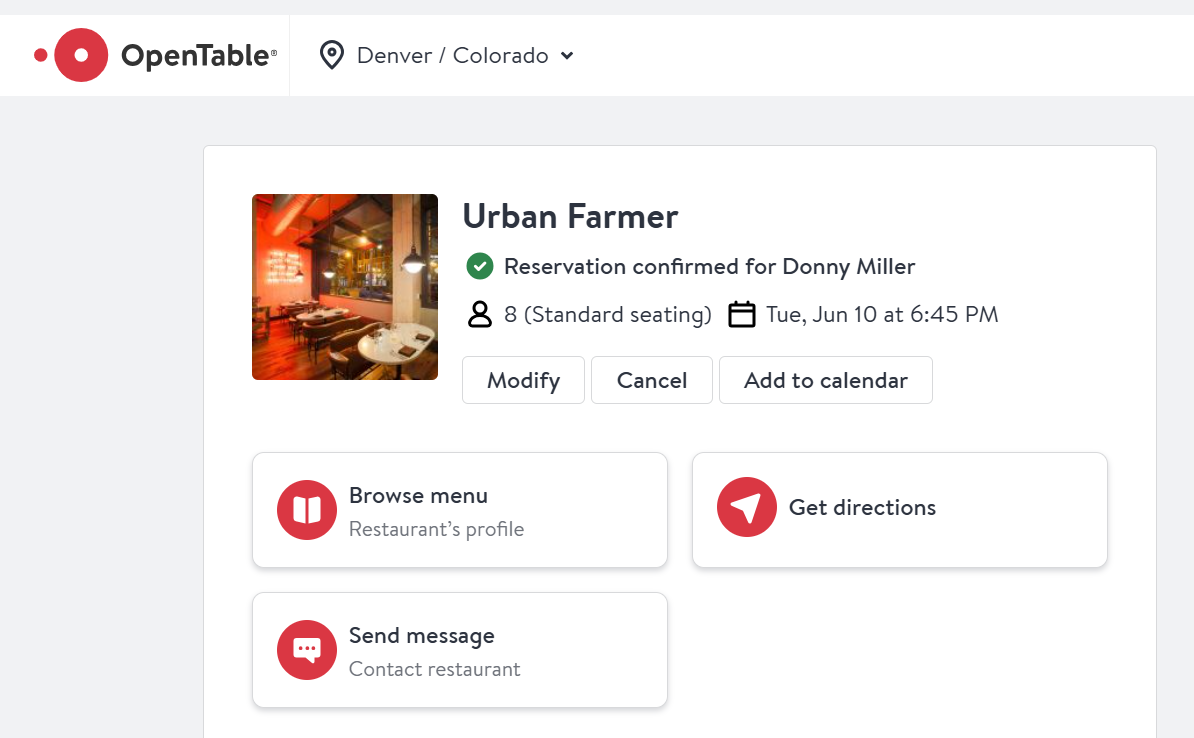Click the OpenTable wordmark text

198,56
